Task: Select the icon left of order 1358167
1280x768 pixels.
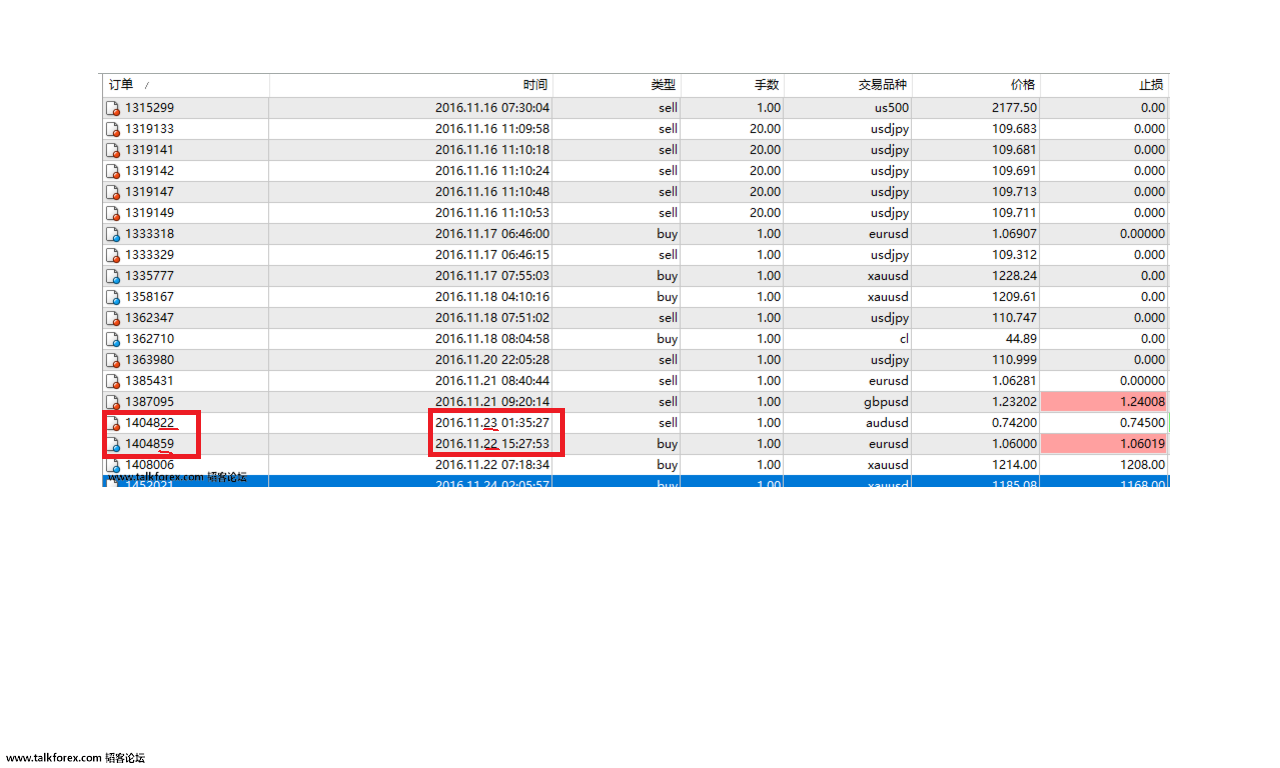Action: point(113,297)
